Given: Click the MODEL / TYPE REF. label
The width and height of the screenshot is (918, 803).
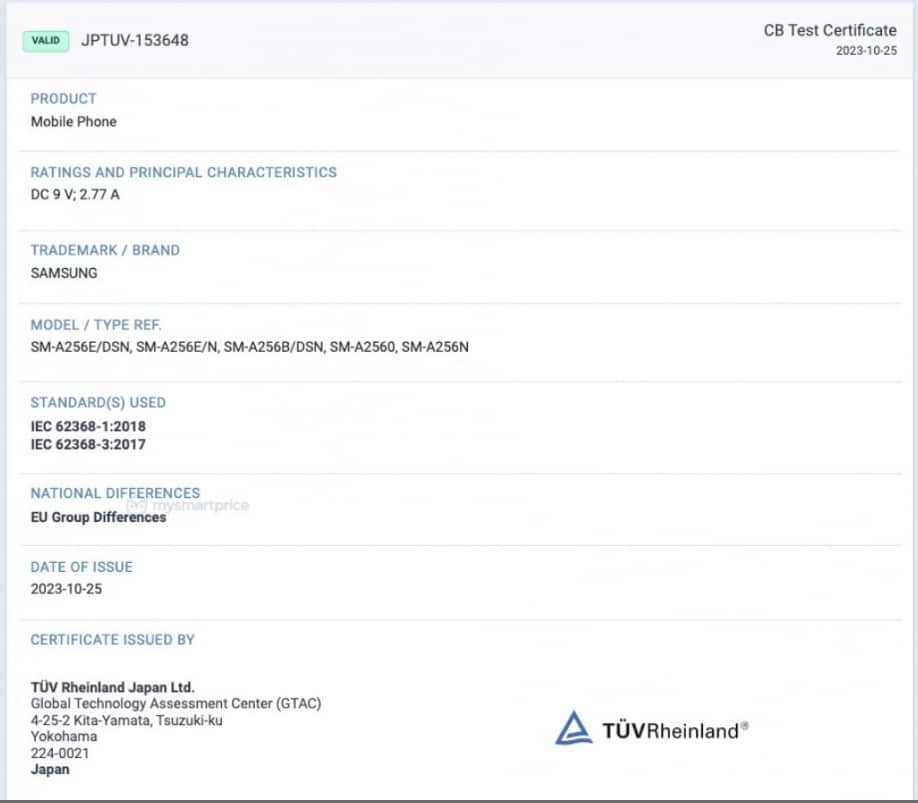Looking at the screenshot, I should point(96,325).
